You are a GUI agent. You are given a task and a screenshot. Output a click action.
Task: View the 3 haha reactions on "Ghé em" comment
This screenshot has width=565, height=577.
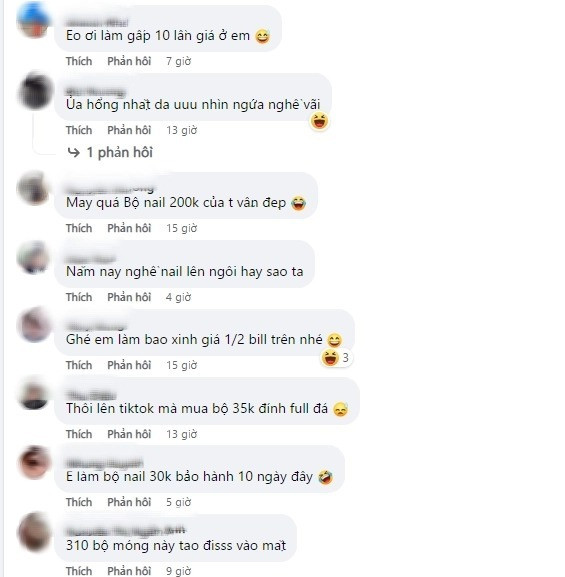pyautogui.click(x=336, y=358)
